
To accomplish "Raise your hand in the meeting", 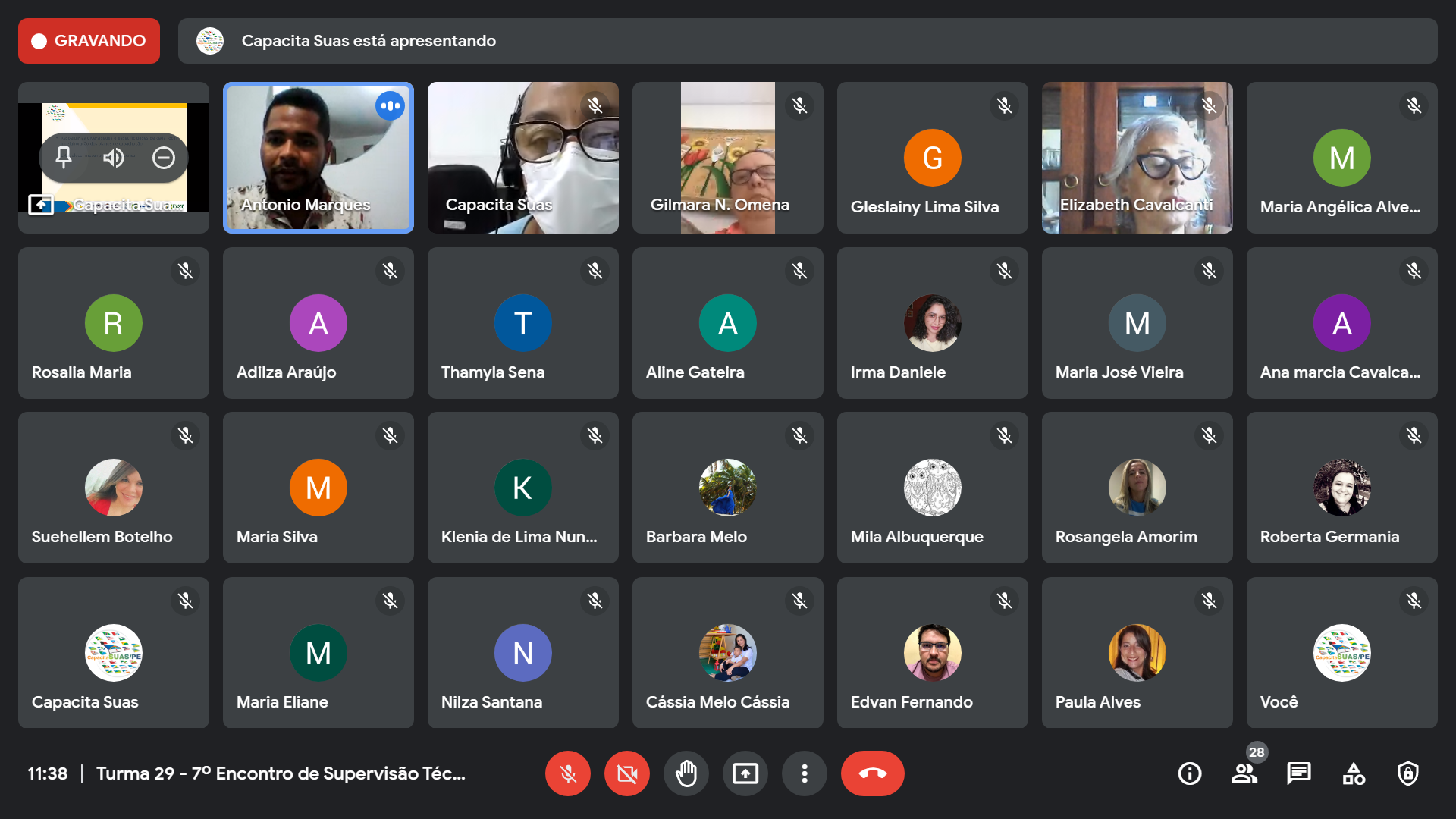I will [x=686, y=773].
